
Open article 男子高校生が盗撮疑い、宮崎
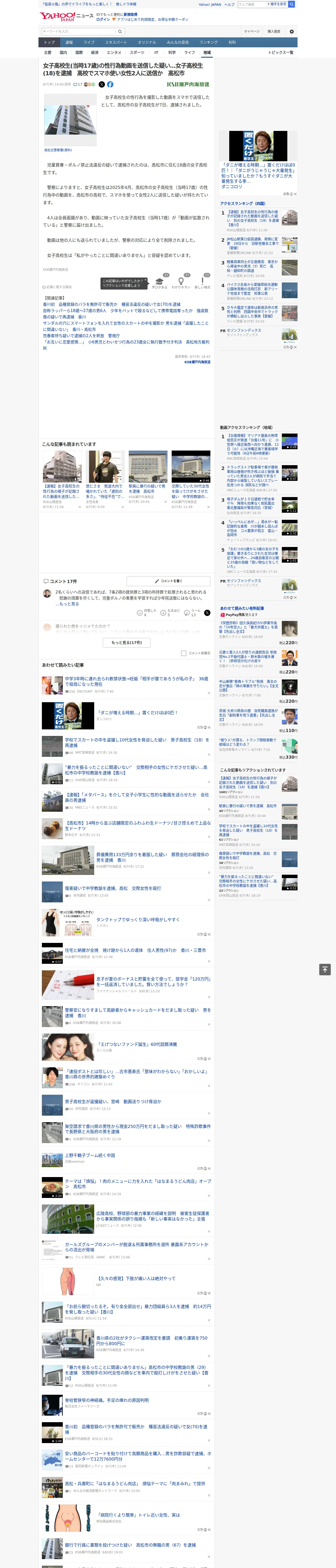click(x=113, y=1102)
